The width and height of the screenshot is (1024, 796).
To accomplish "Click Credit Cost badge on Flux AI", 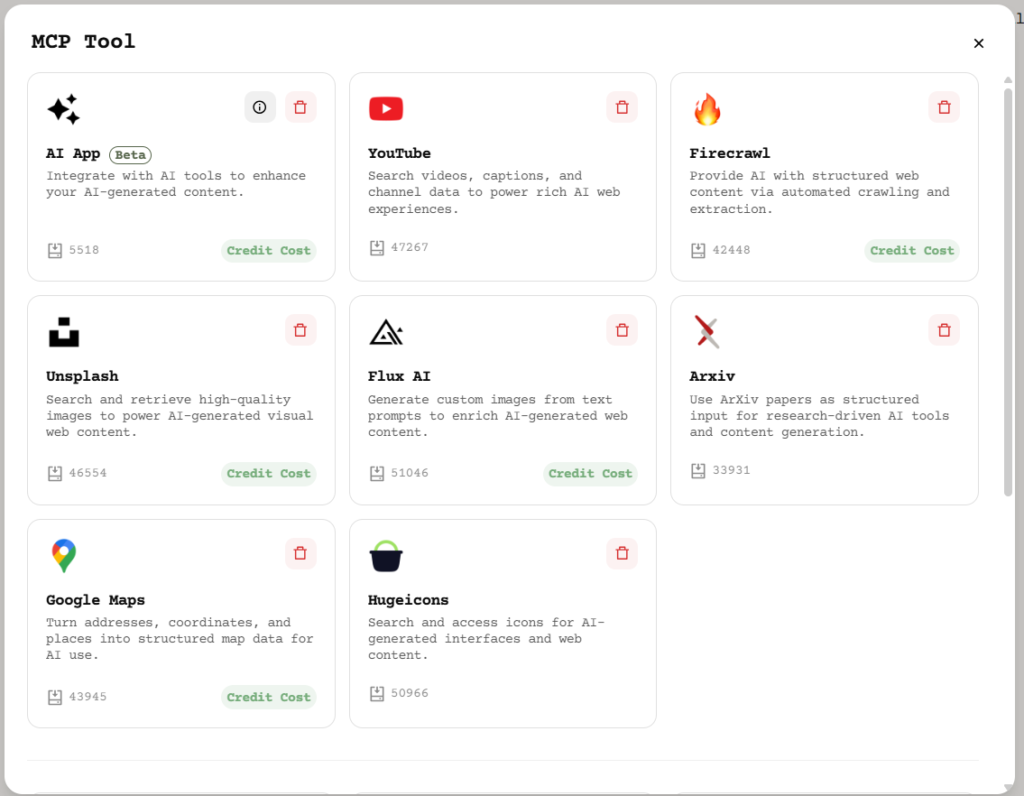I will (590, 473).
